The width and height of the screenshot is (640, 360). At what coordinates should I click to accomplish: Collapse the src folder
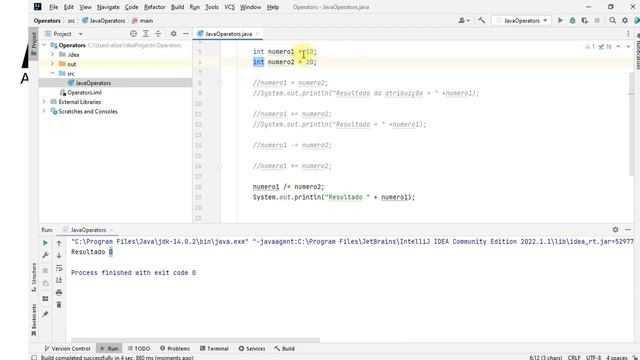click(53, 73)
